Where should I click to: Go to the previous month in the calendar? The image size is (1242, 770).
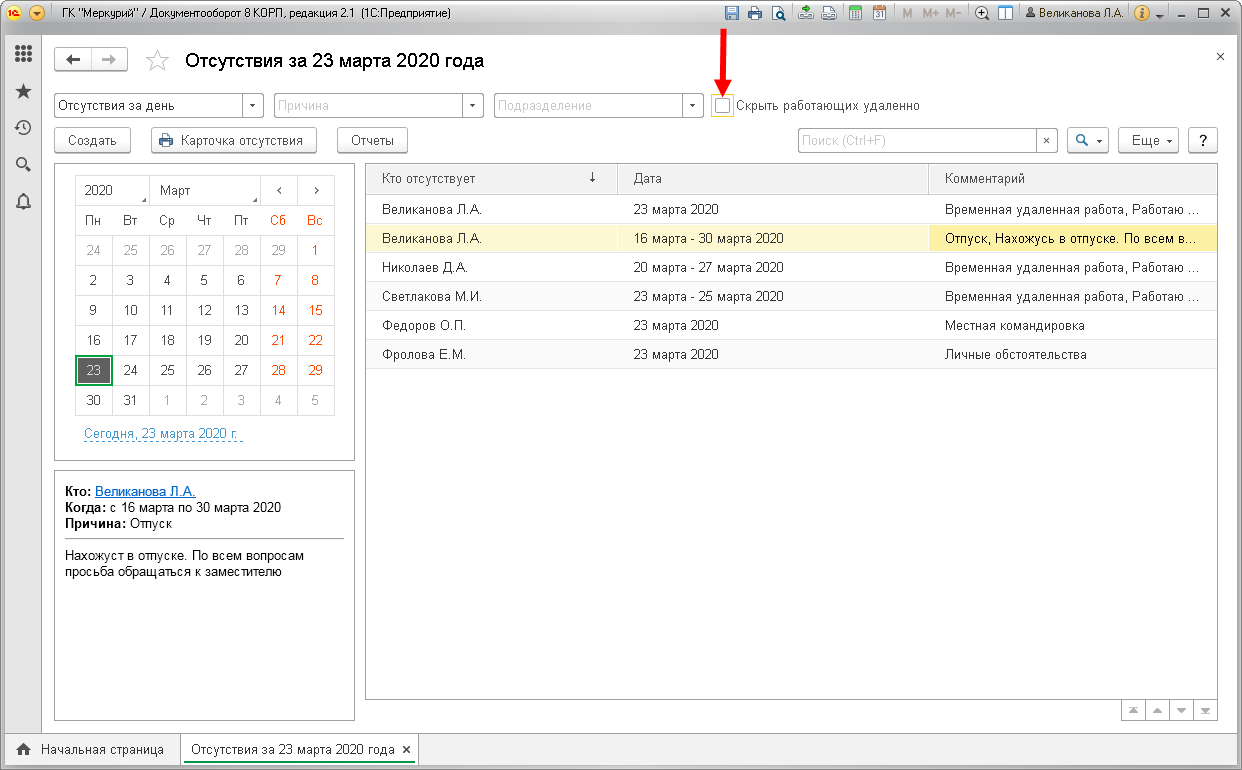[279, 190]
